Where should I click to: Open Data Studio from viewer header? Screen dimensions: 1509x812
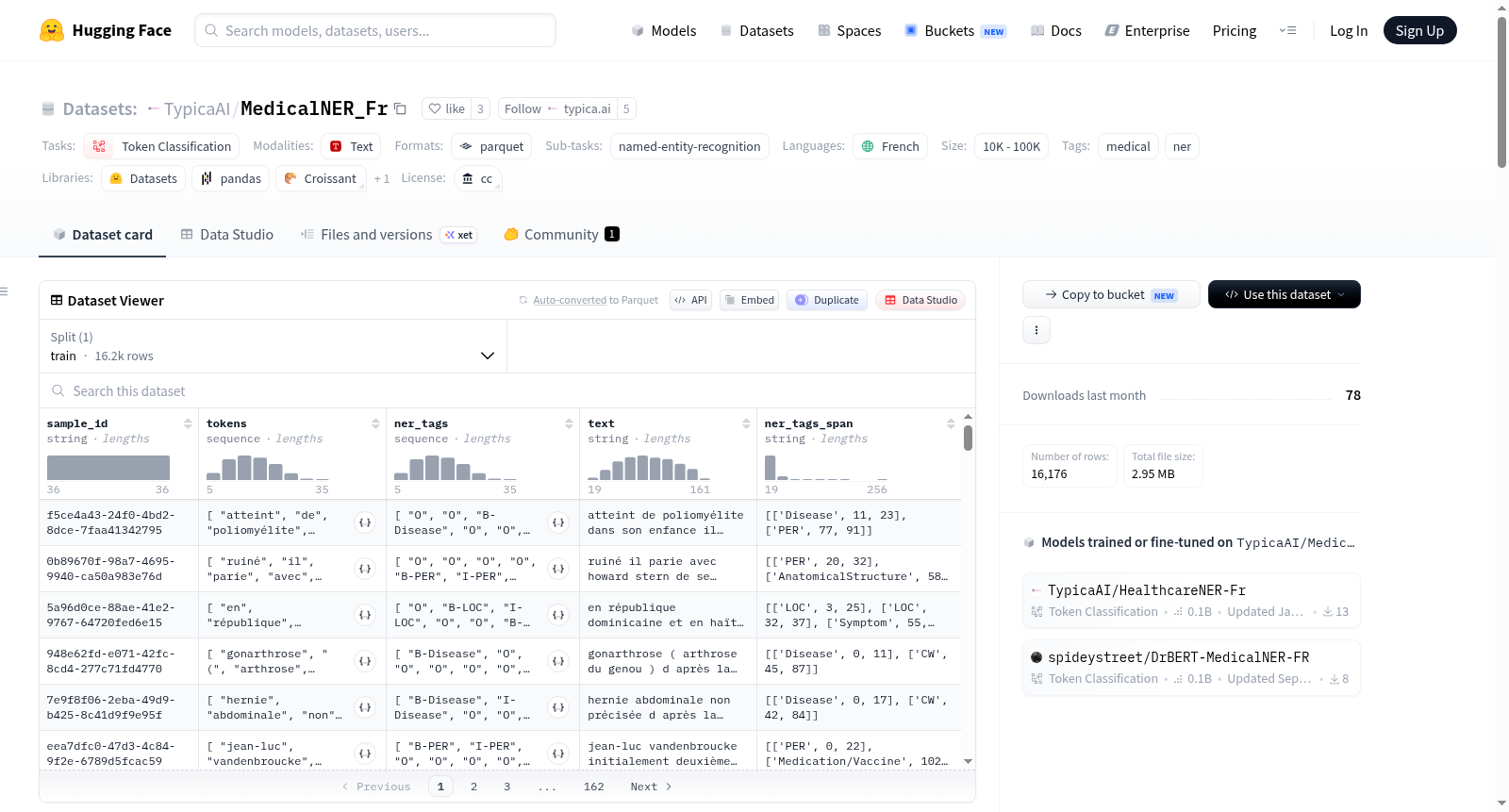tap(920, 300)
